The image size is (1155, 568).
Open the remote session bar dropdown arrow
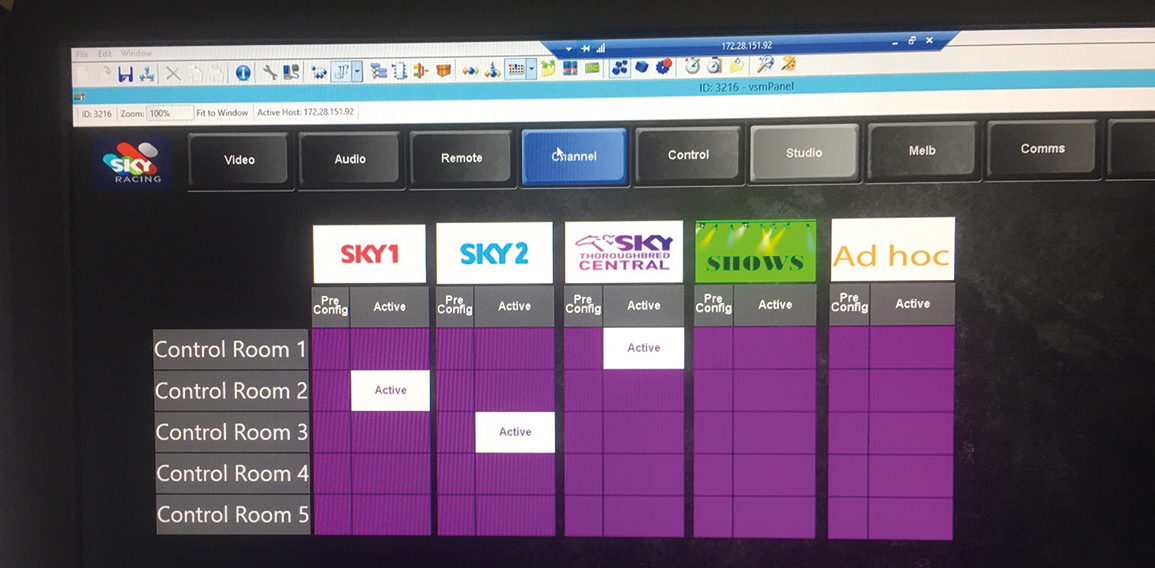[569, 49]
